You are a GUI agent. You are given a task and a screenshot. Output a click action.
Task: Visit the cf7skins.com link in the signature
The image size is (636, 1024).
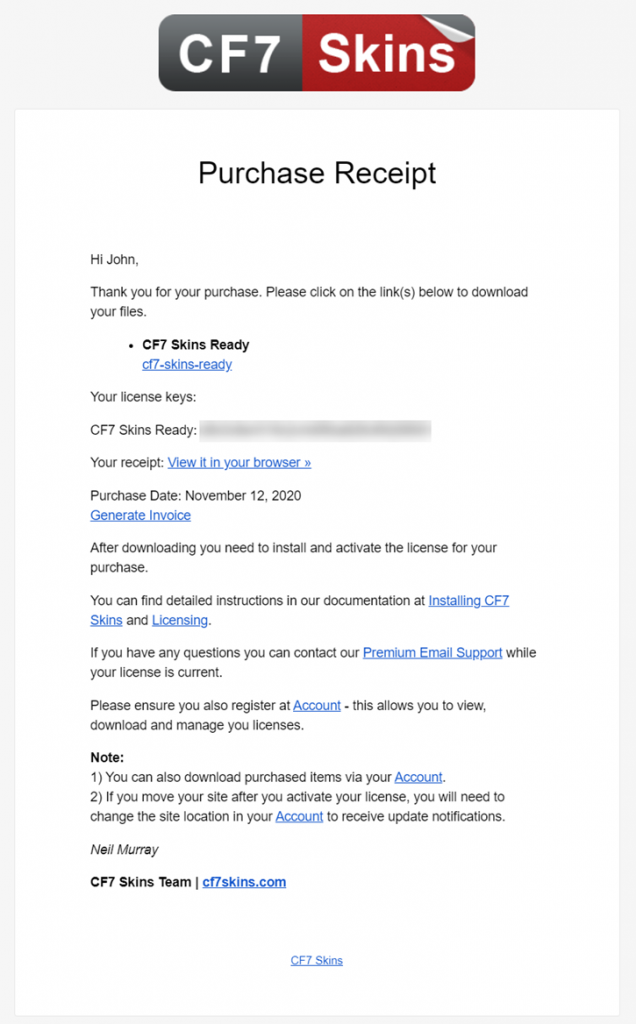pyautogui.click(x=244, y=882)
